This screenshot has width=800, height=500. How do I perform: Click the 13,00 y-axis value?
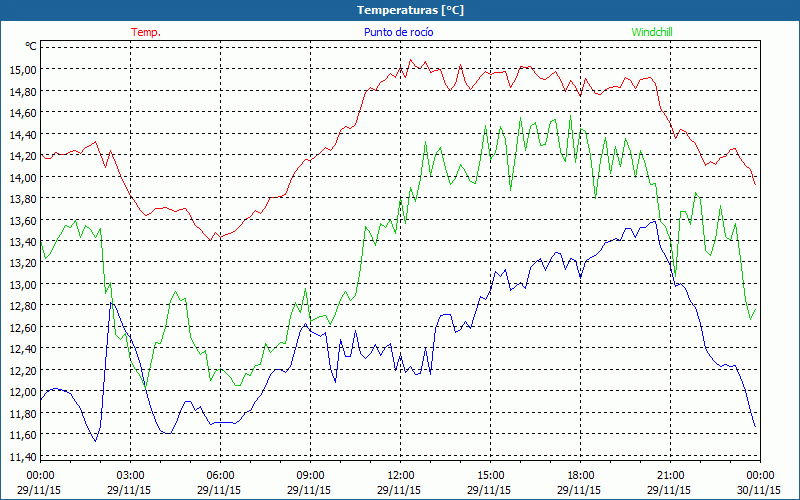pyautogui.click(x=23, y=285)
